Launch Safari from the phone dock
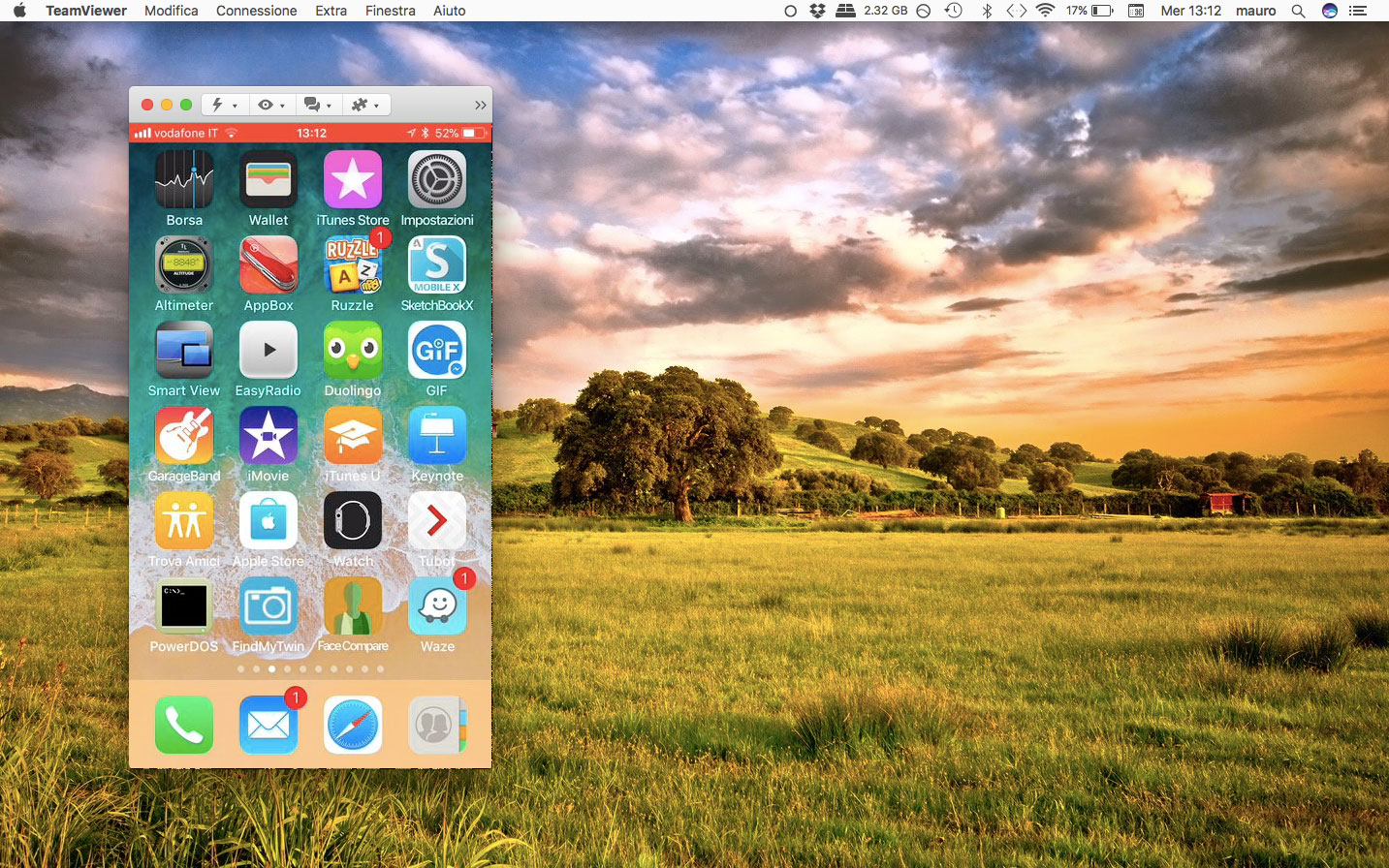This screenshot has width=1389, height=868. click(x=353, y=725)
